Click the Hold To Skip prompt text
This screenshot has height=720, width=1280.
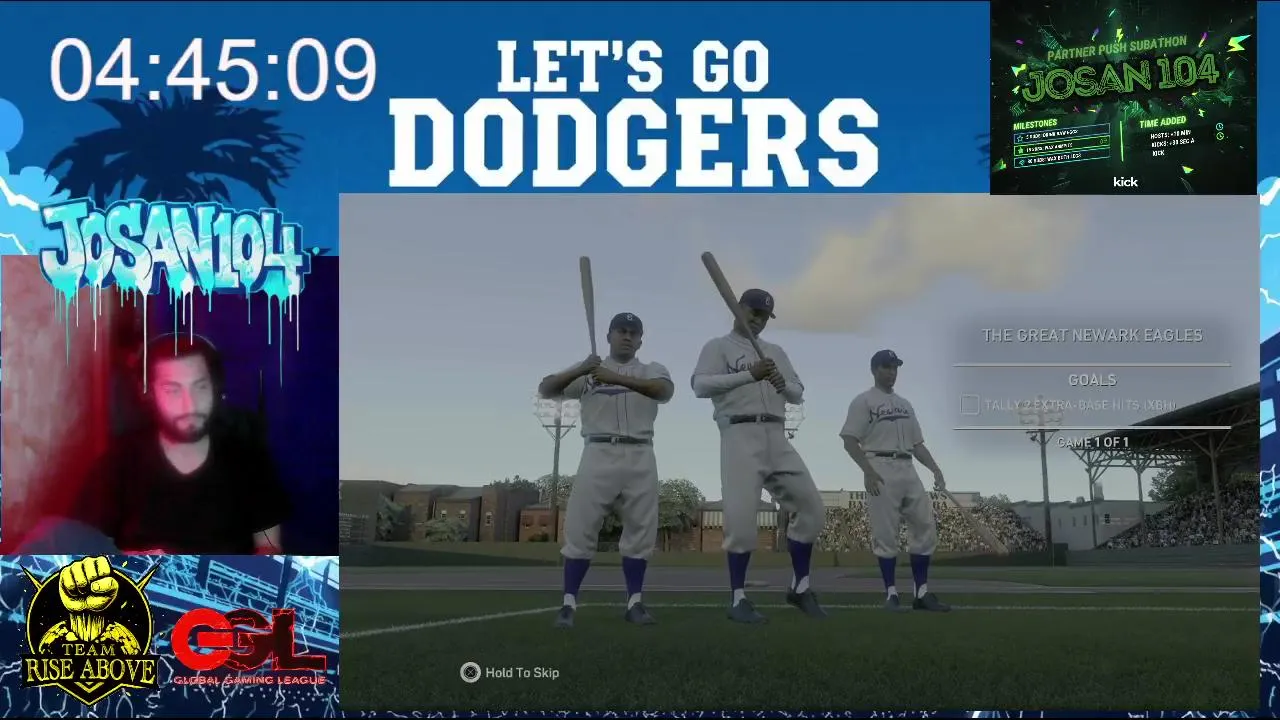(x=522, y=673)
